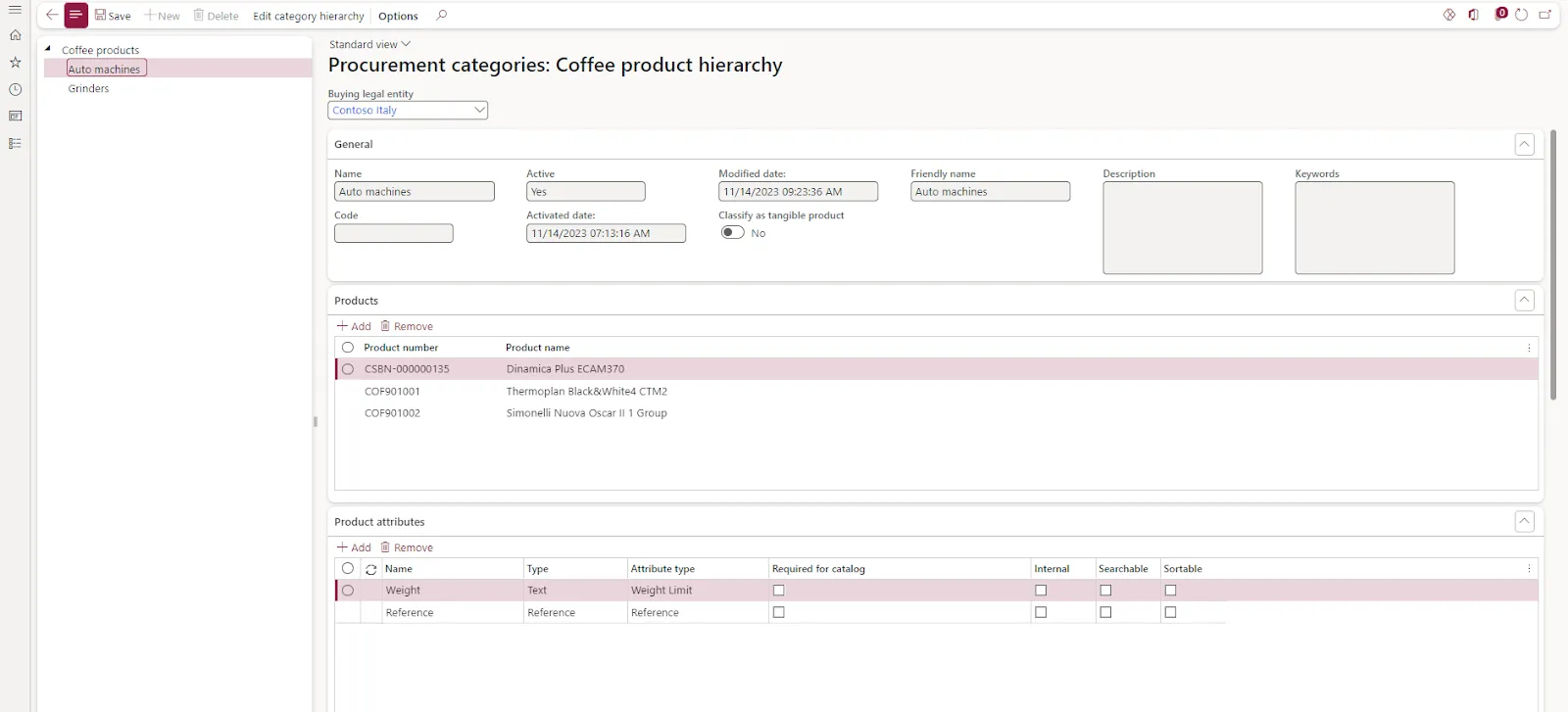The height and width of the screenshot is (712, 1568).
Task: Collapse the Products section
Action: point(1524,301)
